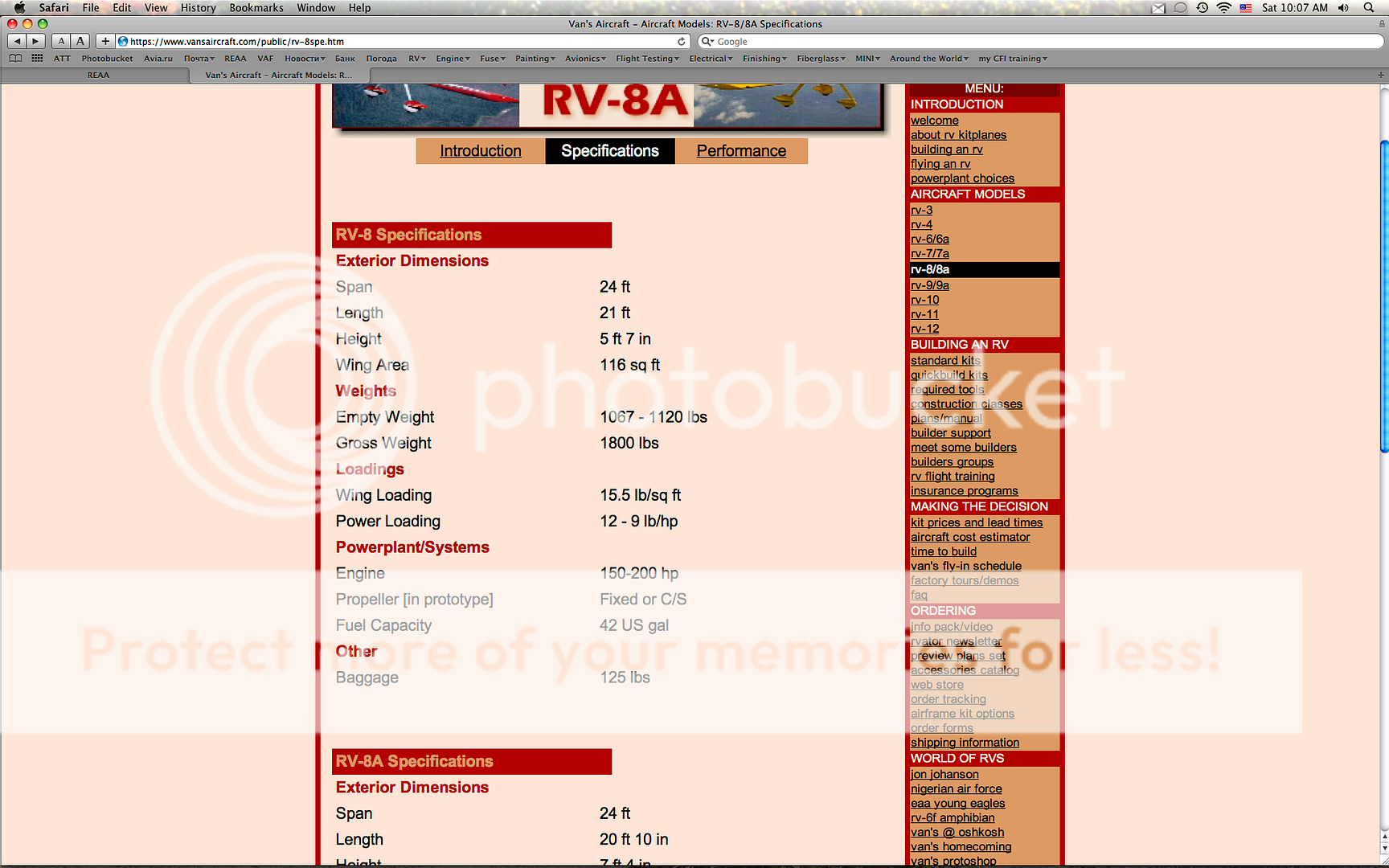Click the Wing Area 116 sq ft value

pos(629,366)
